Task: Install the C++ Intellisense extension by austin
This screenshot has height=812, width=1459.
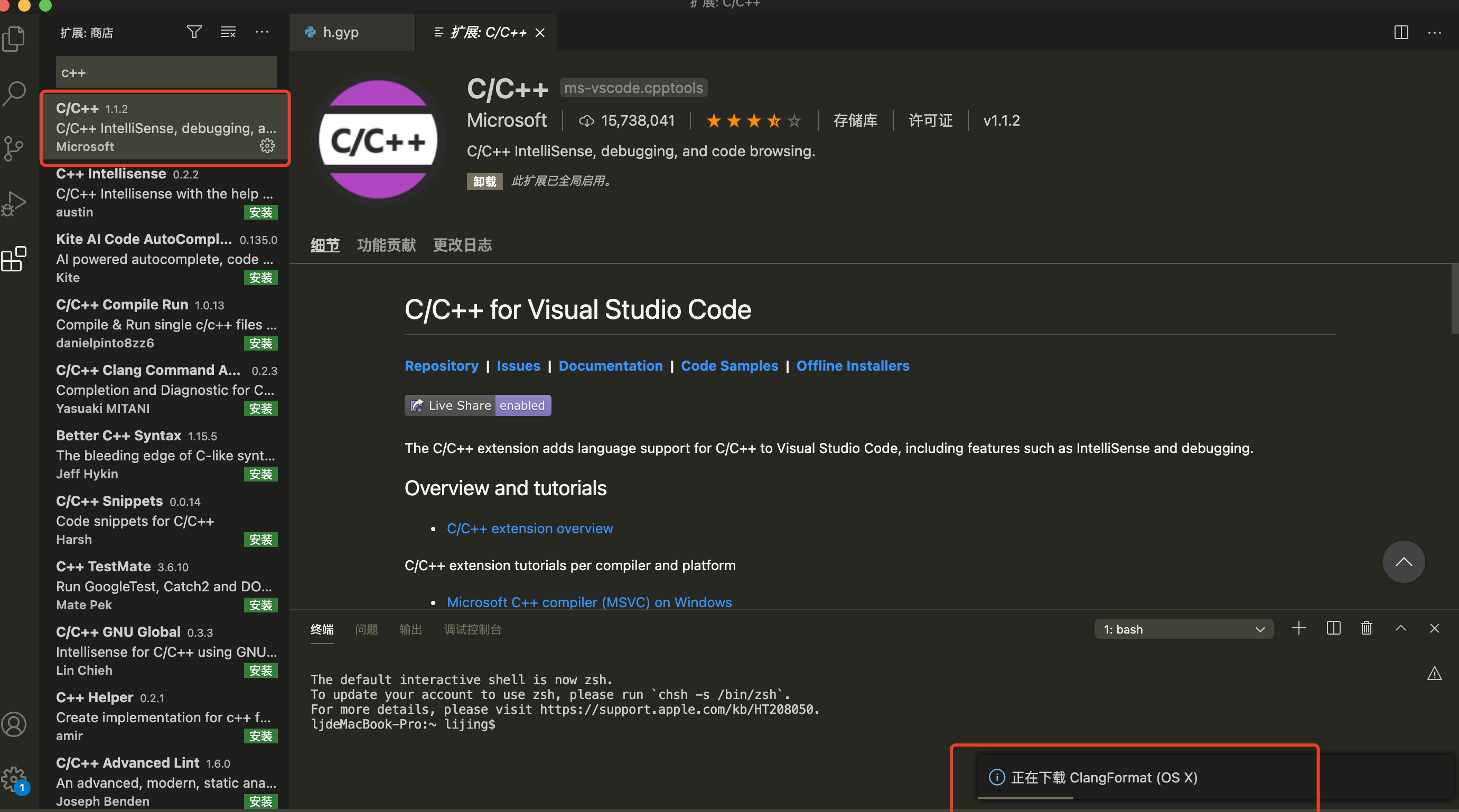Action: tap(261, 212)
